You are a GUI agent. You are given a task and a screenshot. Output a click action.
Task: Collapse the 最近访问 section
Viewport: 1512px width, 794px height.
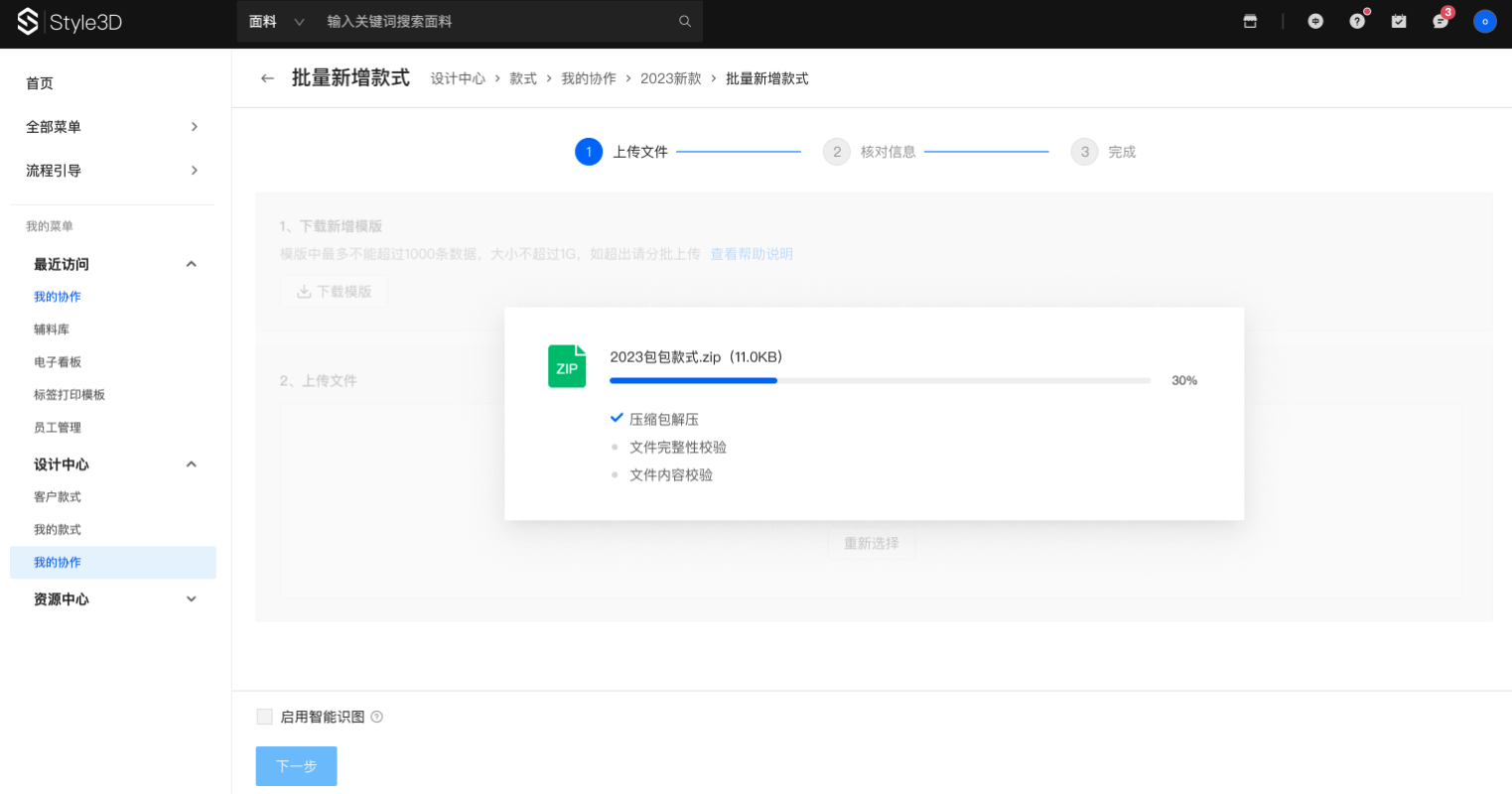192,264
